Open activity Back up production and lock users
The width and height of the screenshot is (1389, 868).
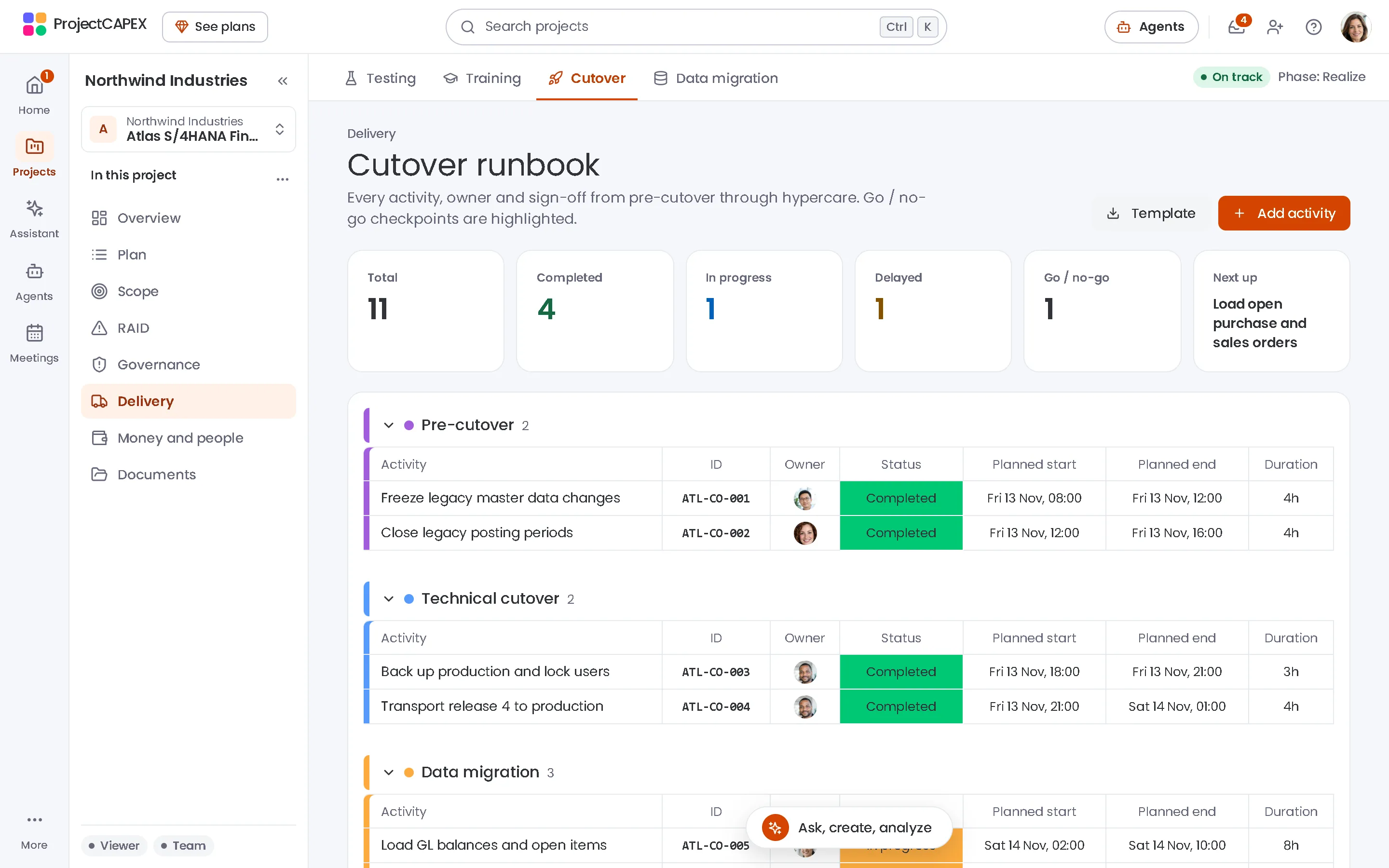point(495,672)
